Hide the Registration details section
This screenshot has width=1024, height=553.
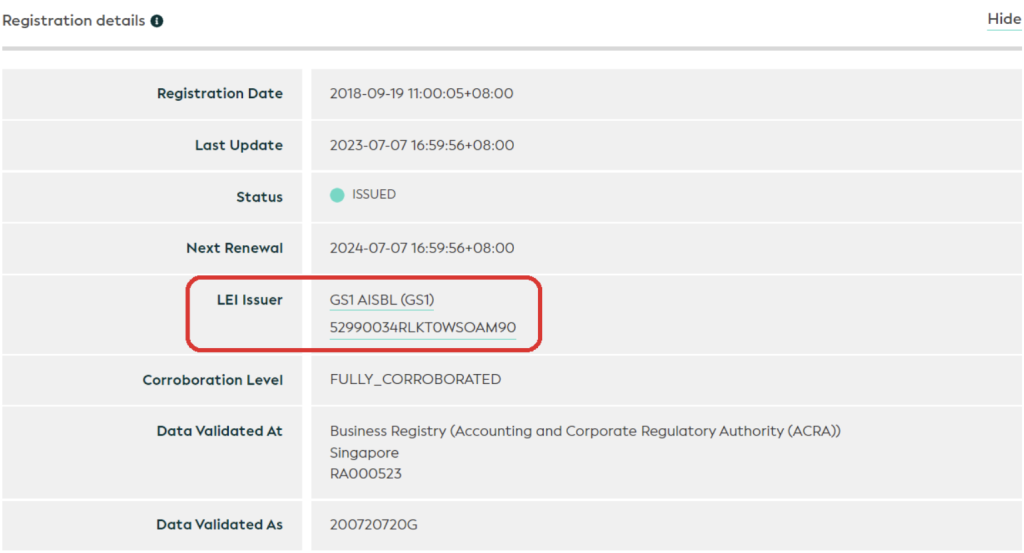(1003, 19)
